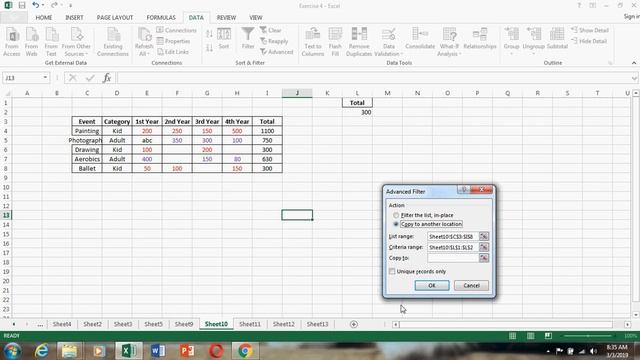Switch to Sheet11 tab
This screenshot has width=640, height=360.
click(x=250, y=324)
